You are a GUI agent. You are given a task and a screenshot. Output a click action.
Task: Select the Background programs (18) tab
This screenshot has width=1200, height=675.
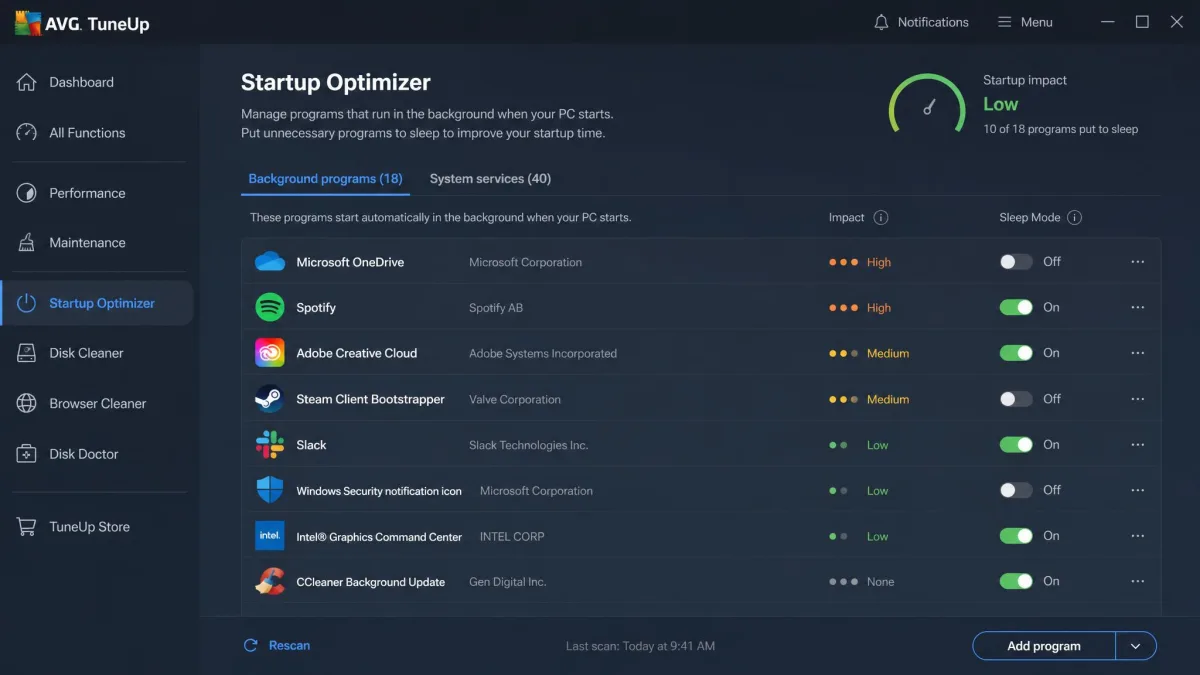pyautogui.click(x=325, y=179)
